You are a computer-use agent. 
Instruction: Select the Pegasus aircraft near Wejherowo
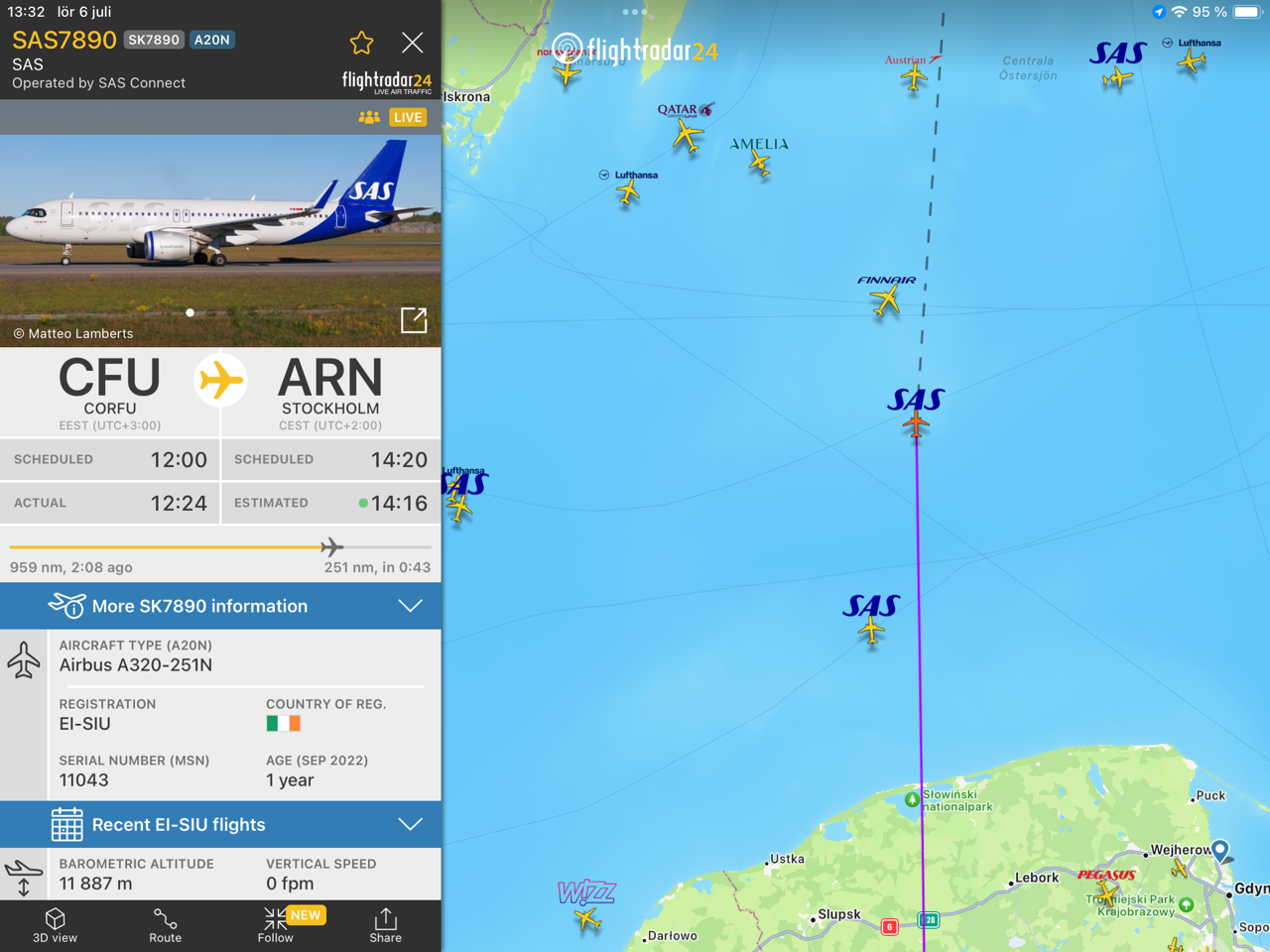point(1107,893)
